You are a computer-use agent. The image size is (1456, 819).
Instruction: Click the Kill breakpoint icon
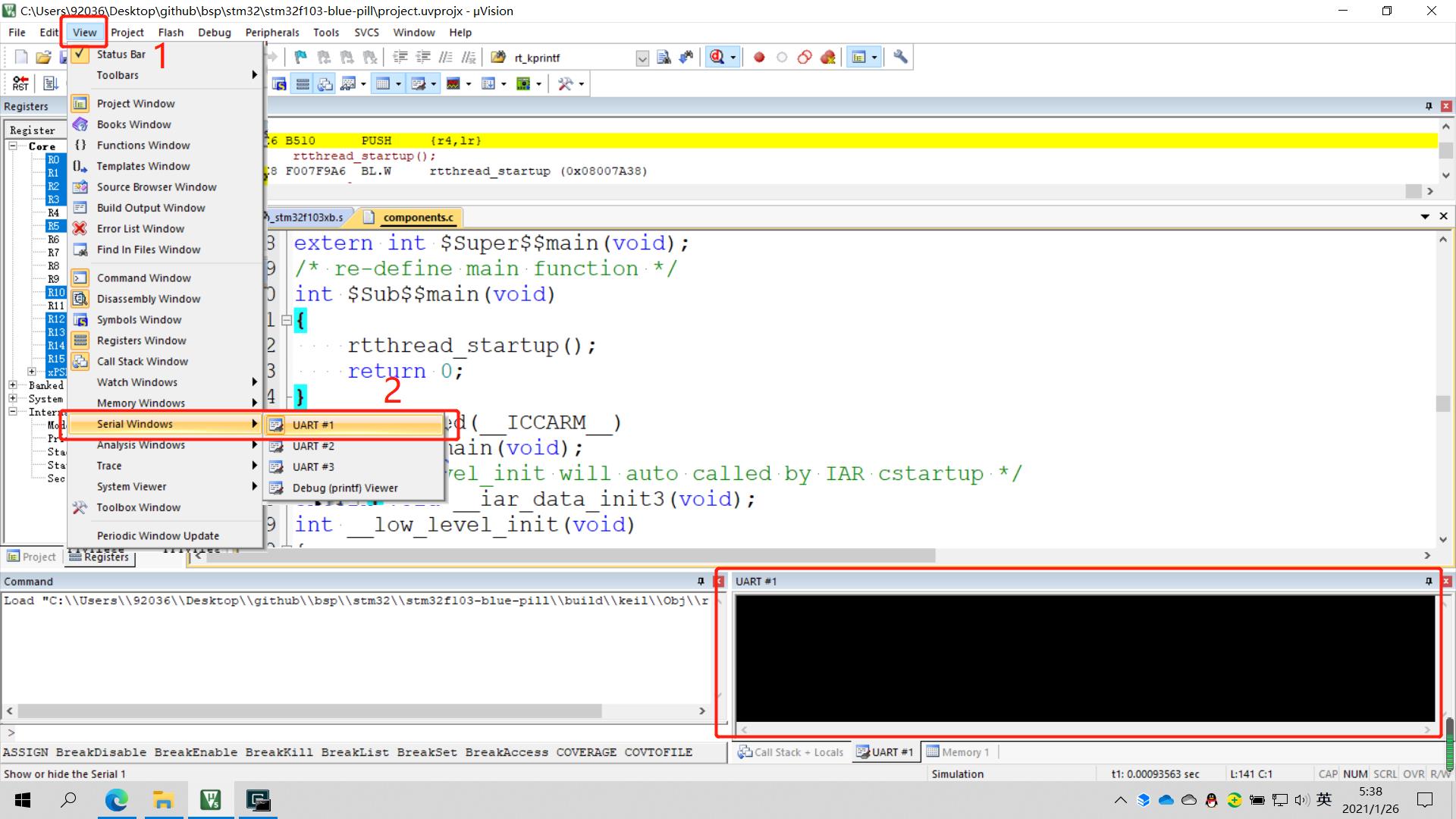tap(827, 57)
